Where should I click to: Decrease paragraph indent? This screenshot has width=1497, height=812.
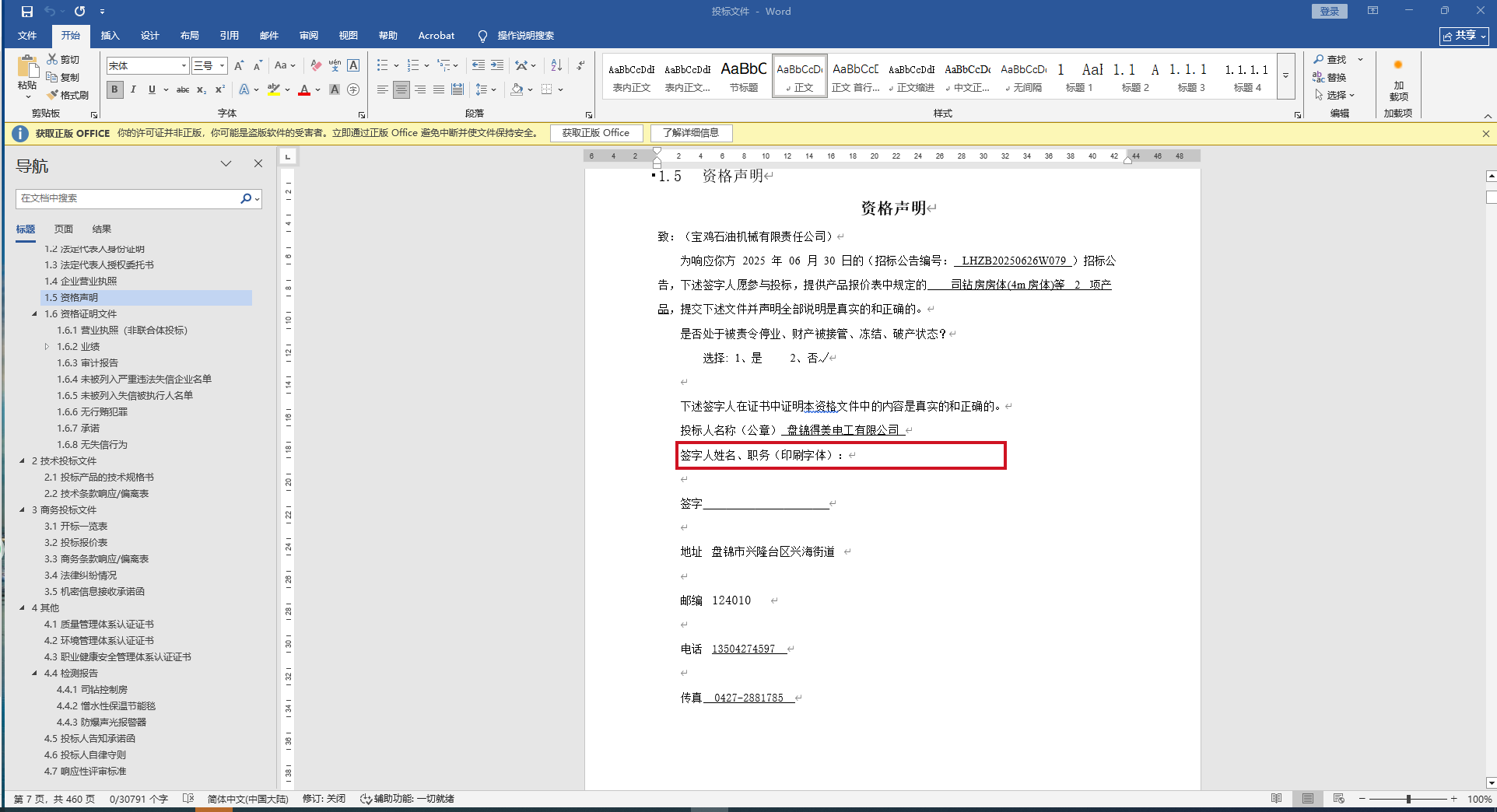[x=479, y=65]
